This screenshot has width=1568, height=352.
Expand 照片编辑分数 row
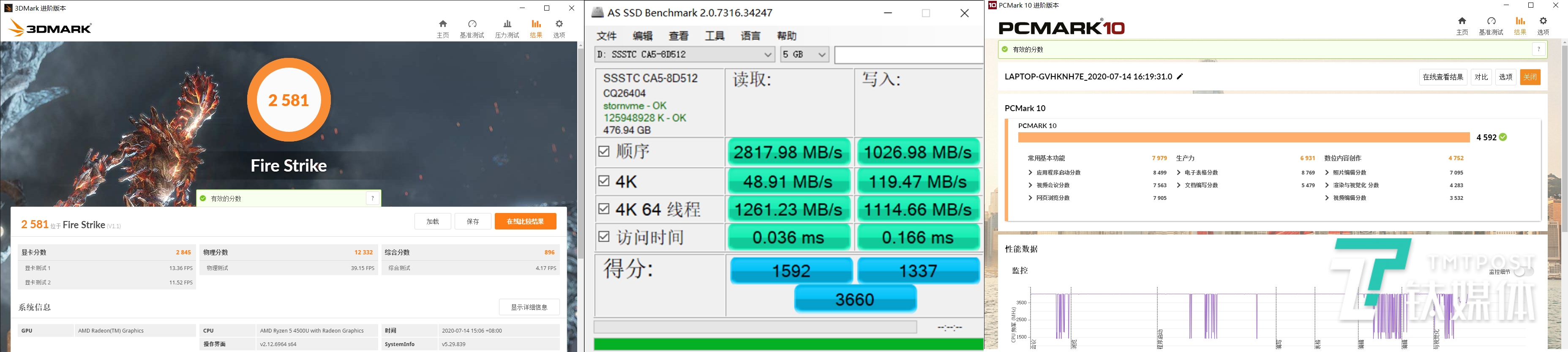tap(1327, 172)
